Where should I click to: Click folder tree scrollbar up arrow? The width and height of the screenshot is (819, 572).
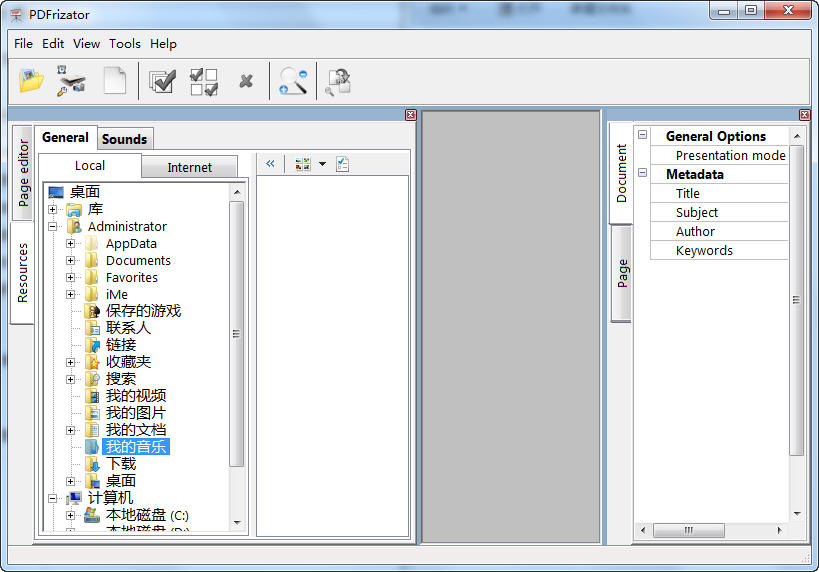(x=237, y=193)
